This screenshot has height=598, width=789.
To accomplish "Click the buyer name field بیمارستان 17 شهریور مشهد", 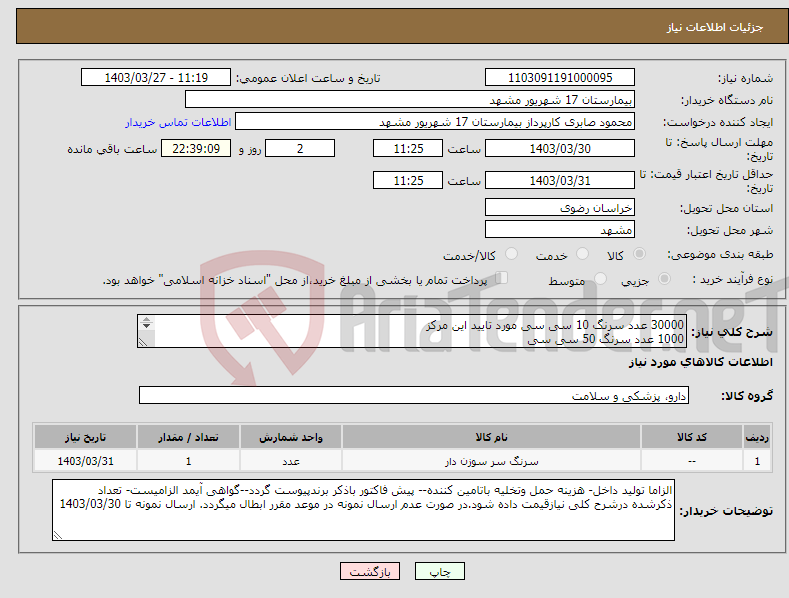I will point(410,100).
